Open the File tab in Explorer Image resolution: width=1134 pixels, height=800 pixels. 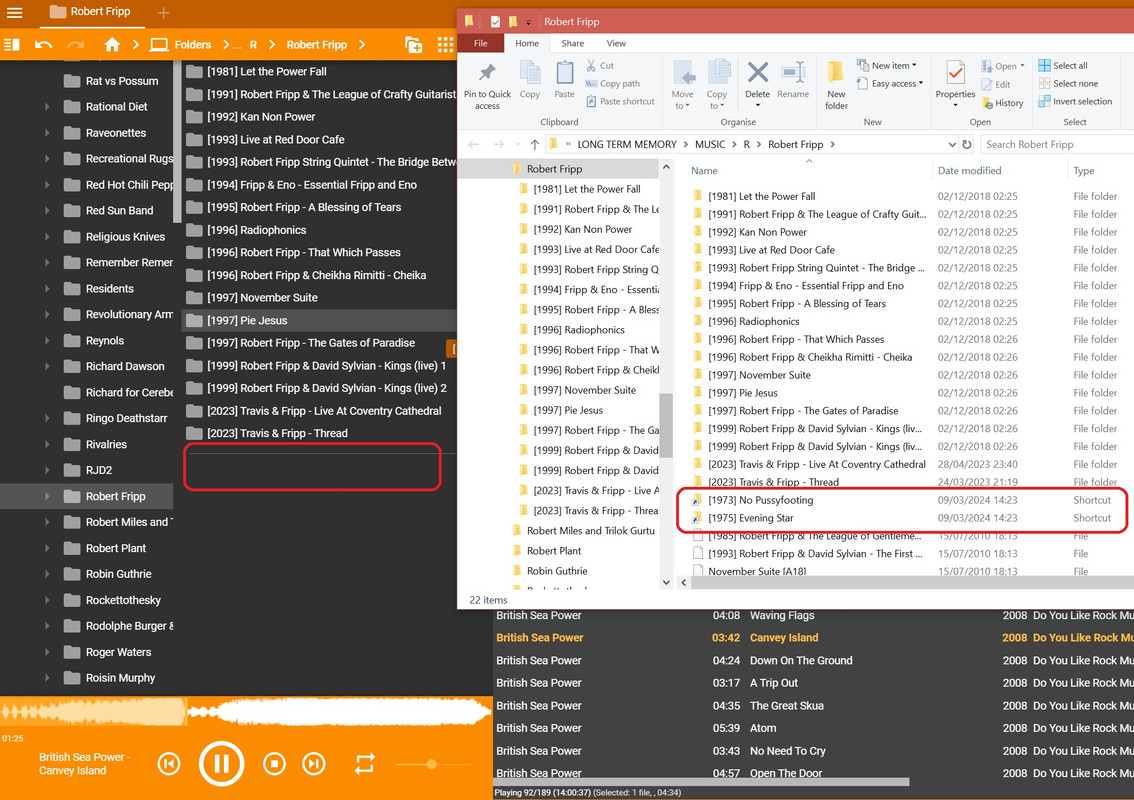coord(480,43)
